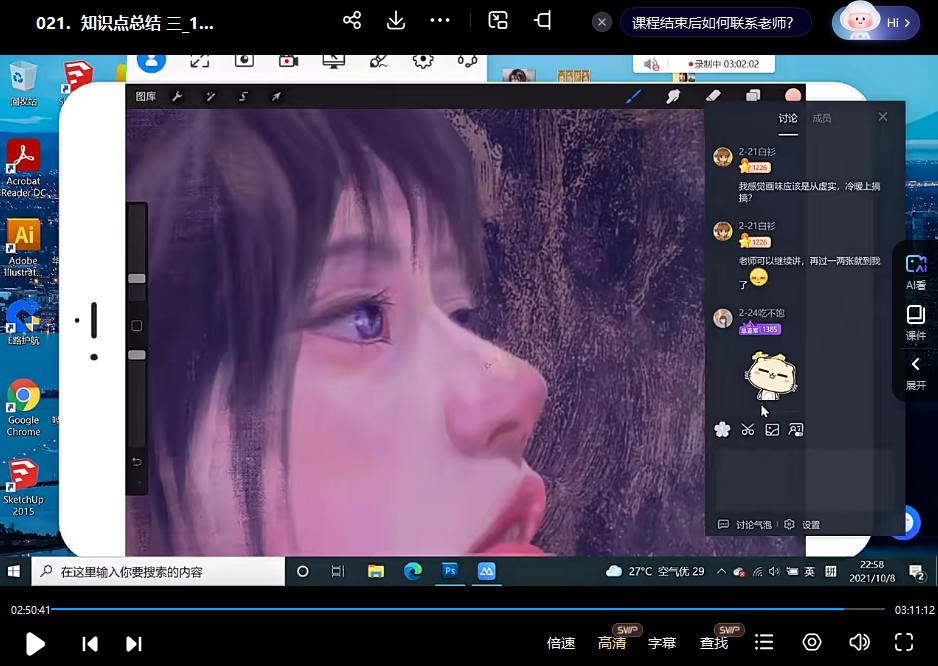The width and height of the screenshot is (938, 666).
Task: Click the download icon in top bar
Action: tap(396, 21)
